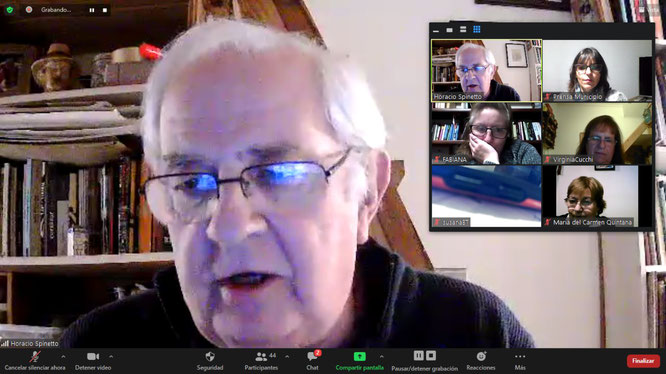Screen dimensions: 666x374
Task: Open the Más options menu
Action: coord(520,361)
